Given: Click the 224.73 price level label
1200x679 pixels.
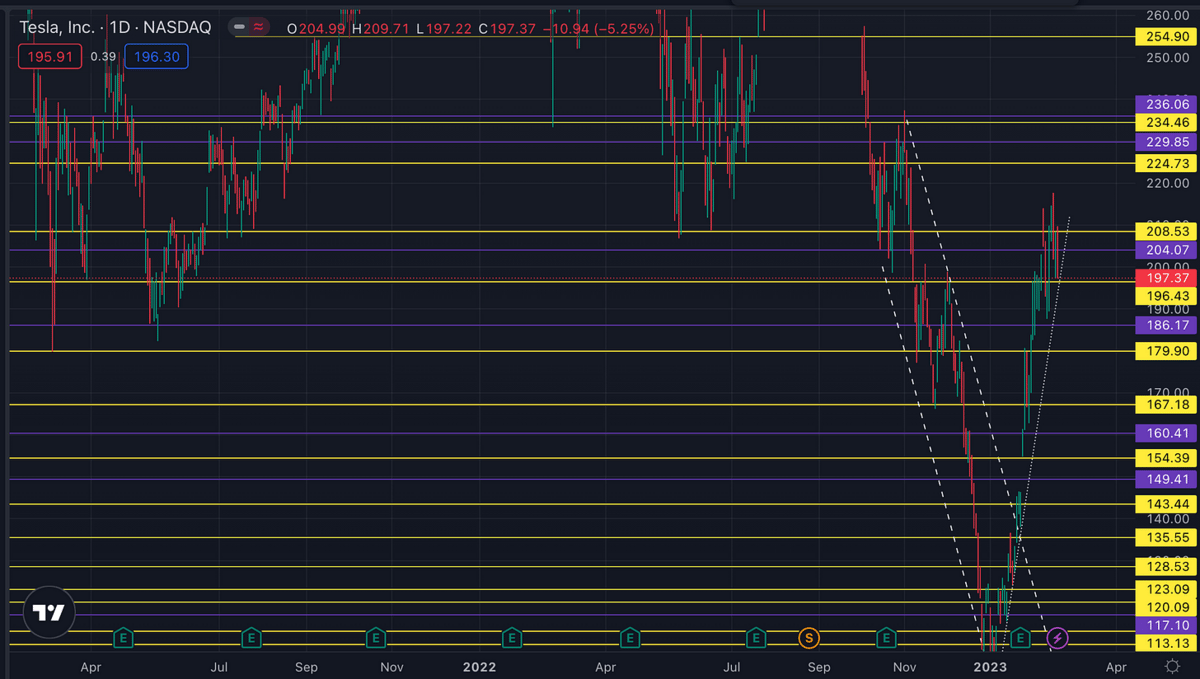Looking at the screenshot, I should point(1165,163).
